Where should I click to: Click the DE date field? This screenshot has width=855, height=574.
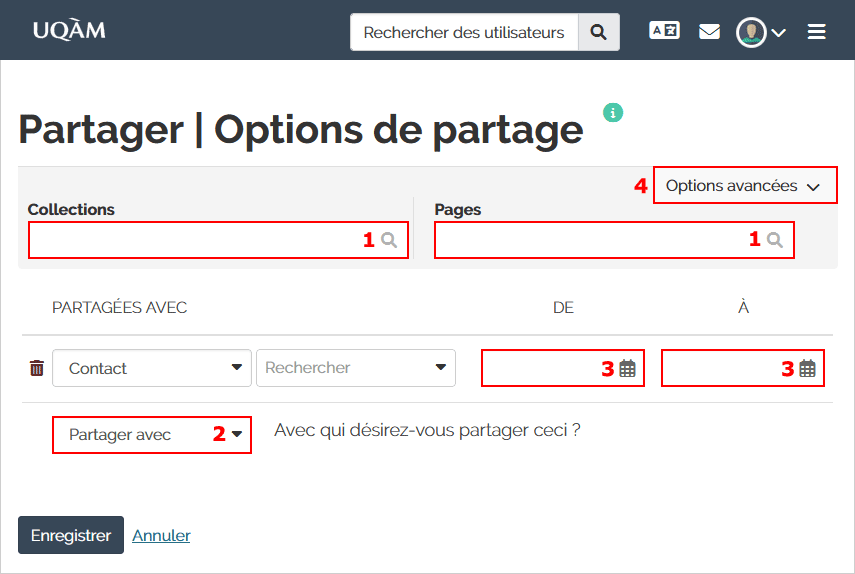[x=563, y=368]
